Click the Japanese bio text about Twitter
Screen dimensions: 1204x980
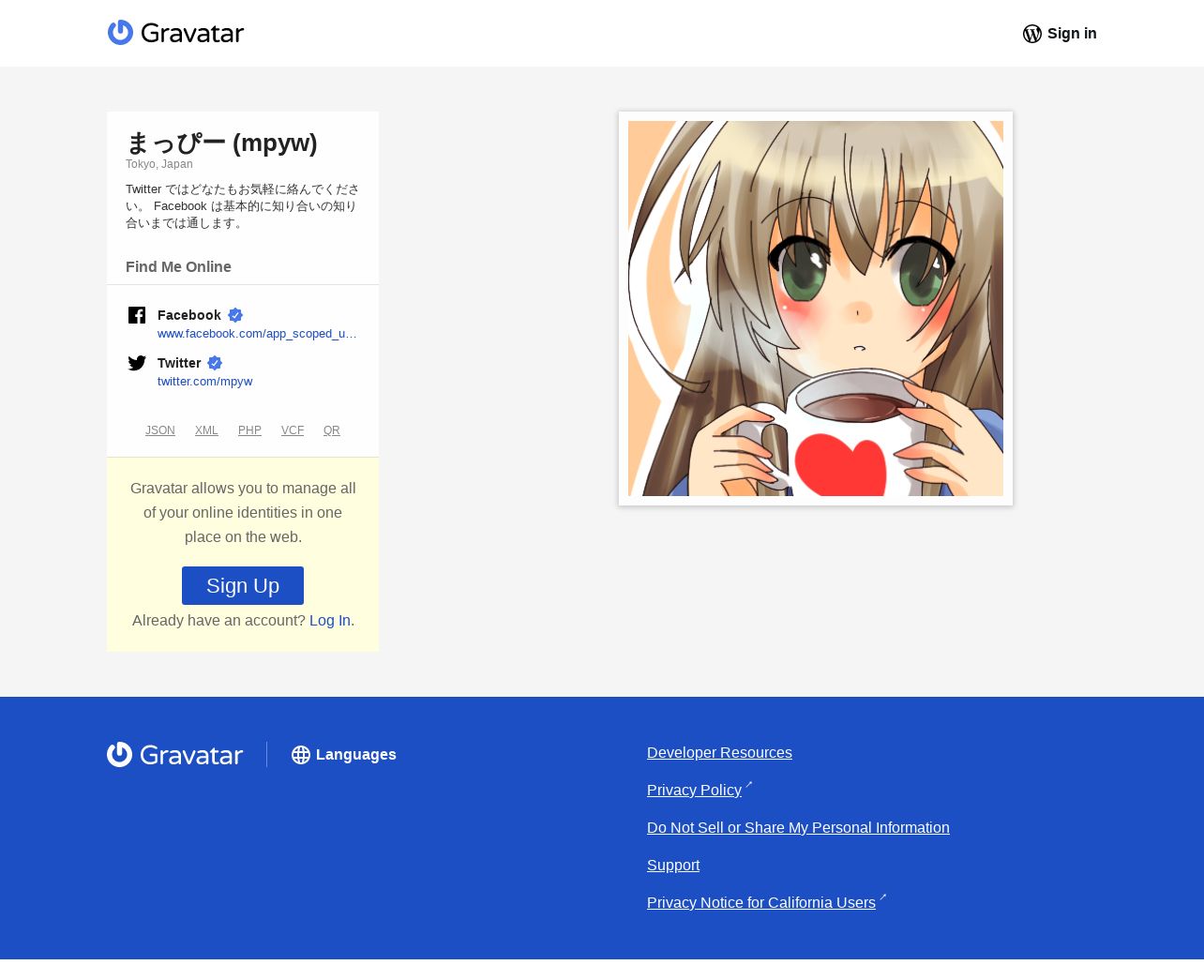[x=243, y=206]
